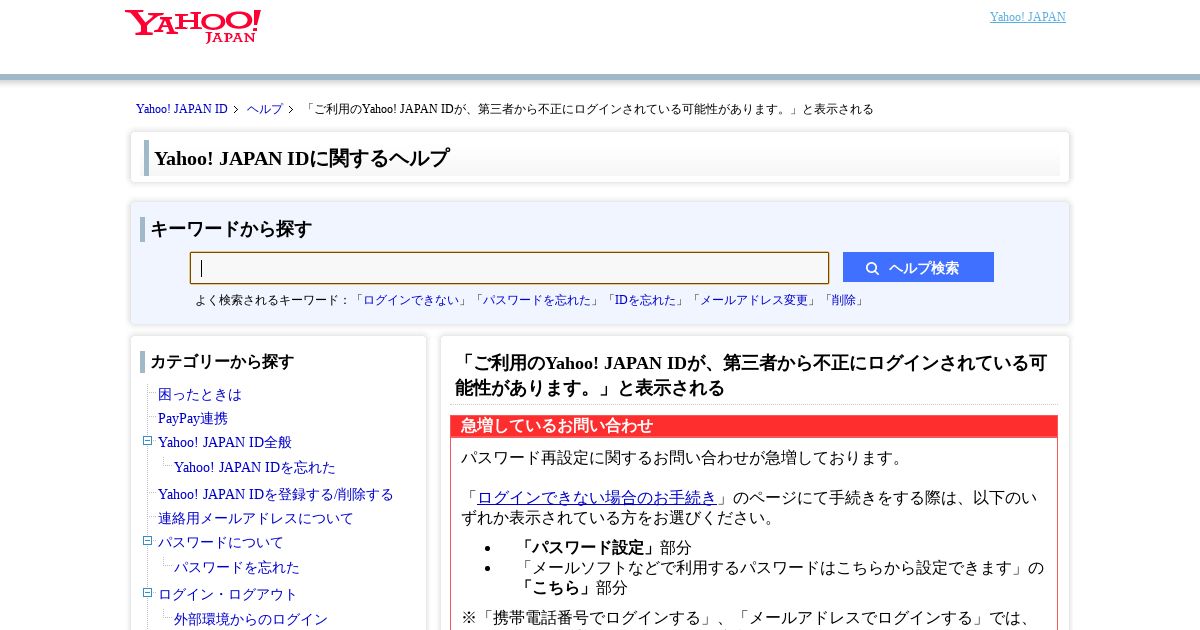This screenshot has width=1200, height=630.
Task: Open the ヘルプ breadcrumb link
Action: 265,109
